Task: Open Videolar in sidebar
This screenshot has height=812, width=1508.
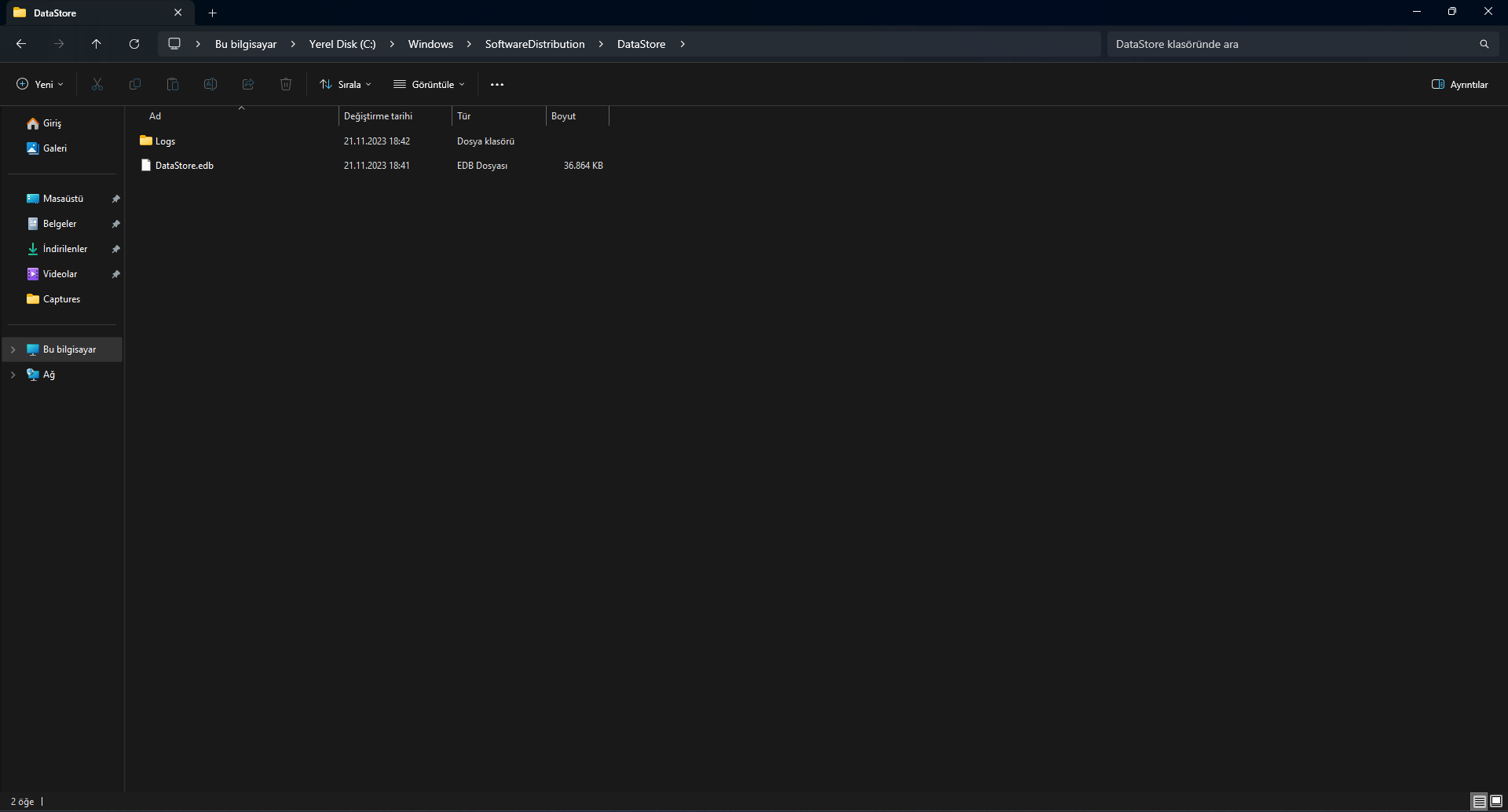Action: pyautogui.click(x=61, y=274)
